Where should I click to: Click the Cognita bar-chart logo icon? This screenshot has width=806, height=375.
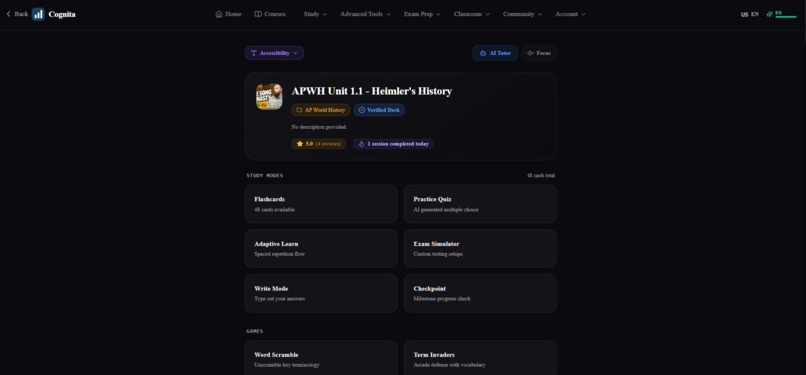38,14
